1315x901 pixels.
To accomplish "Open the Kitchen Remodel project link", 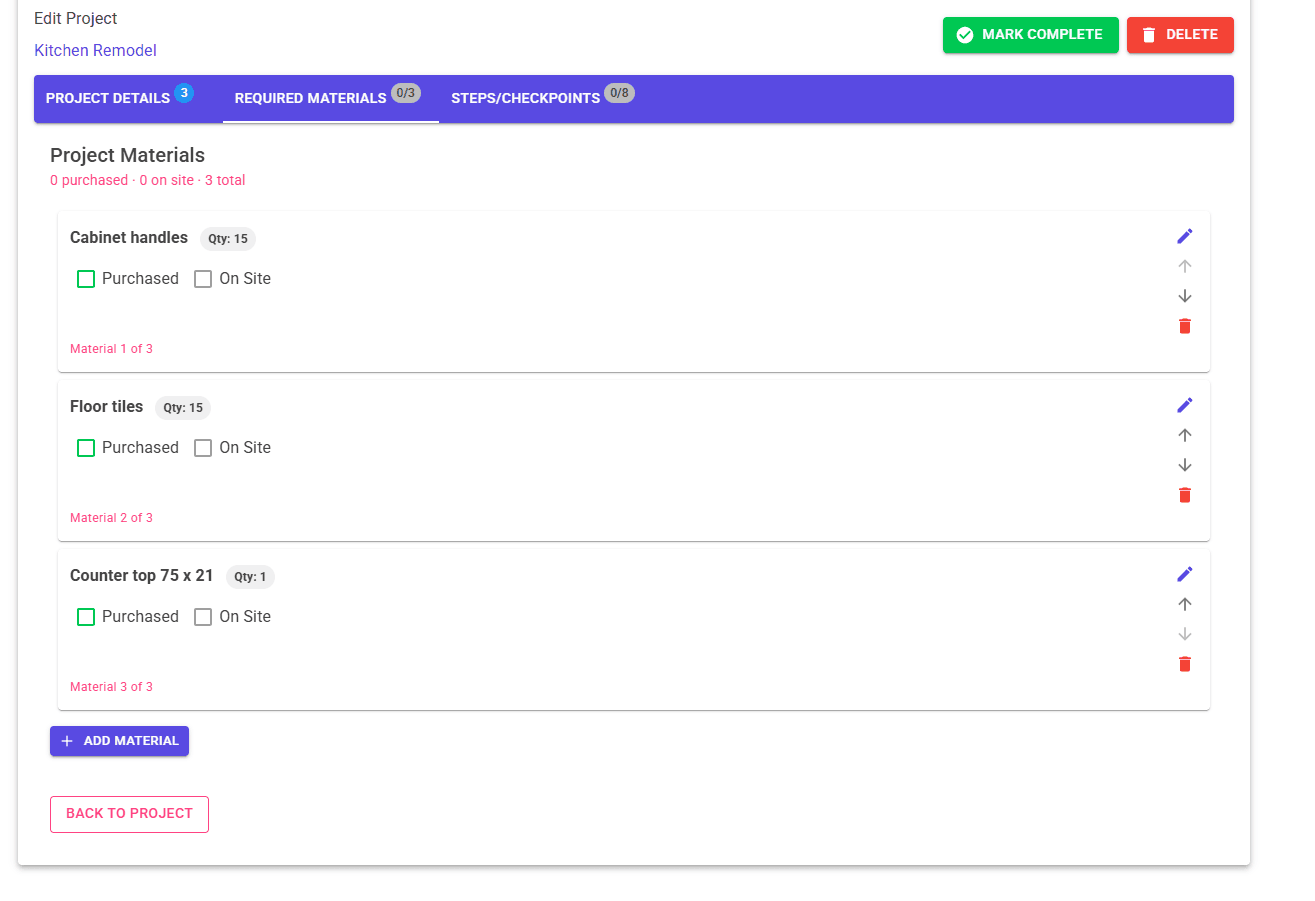I will coord(95,50).
